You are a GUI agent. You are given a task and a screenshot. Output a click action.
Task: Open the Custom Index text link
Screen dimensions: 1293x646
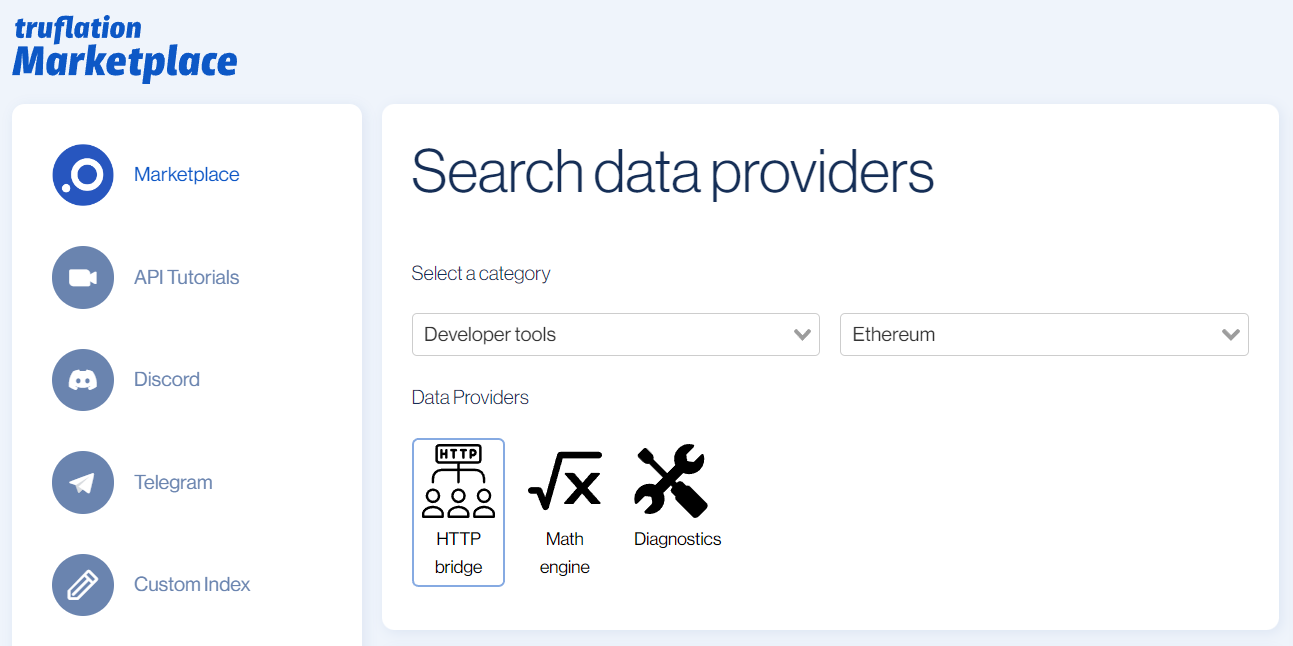coord(192,585)
